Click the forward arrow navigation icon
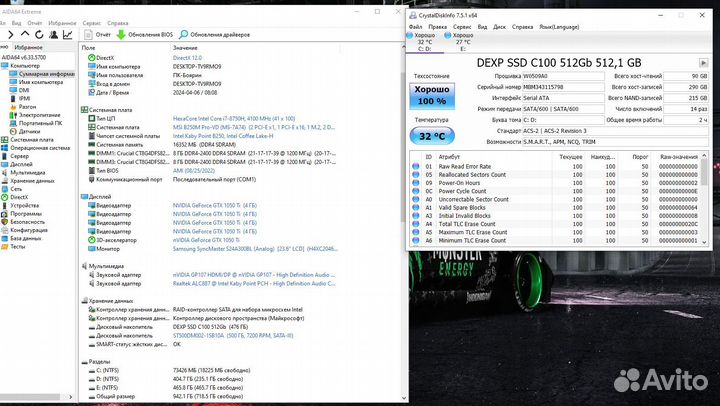720x406 pixels. point(11,34)
